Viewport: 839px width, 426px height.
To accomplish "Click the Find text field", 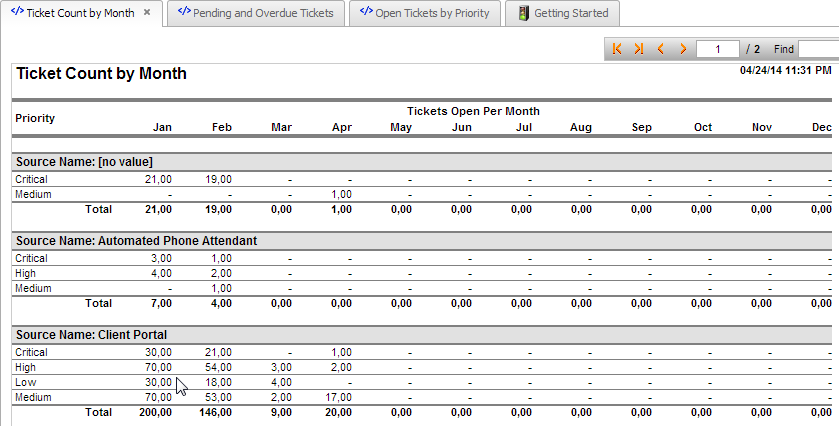I will point(819,49).
